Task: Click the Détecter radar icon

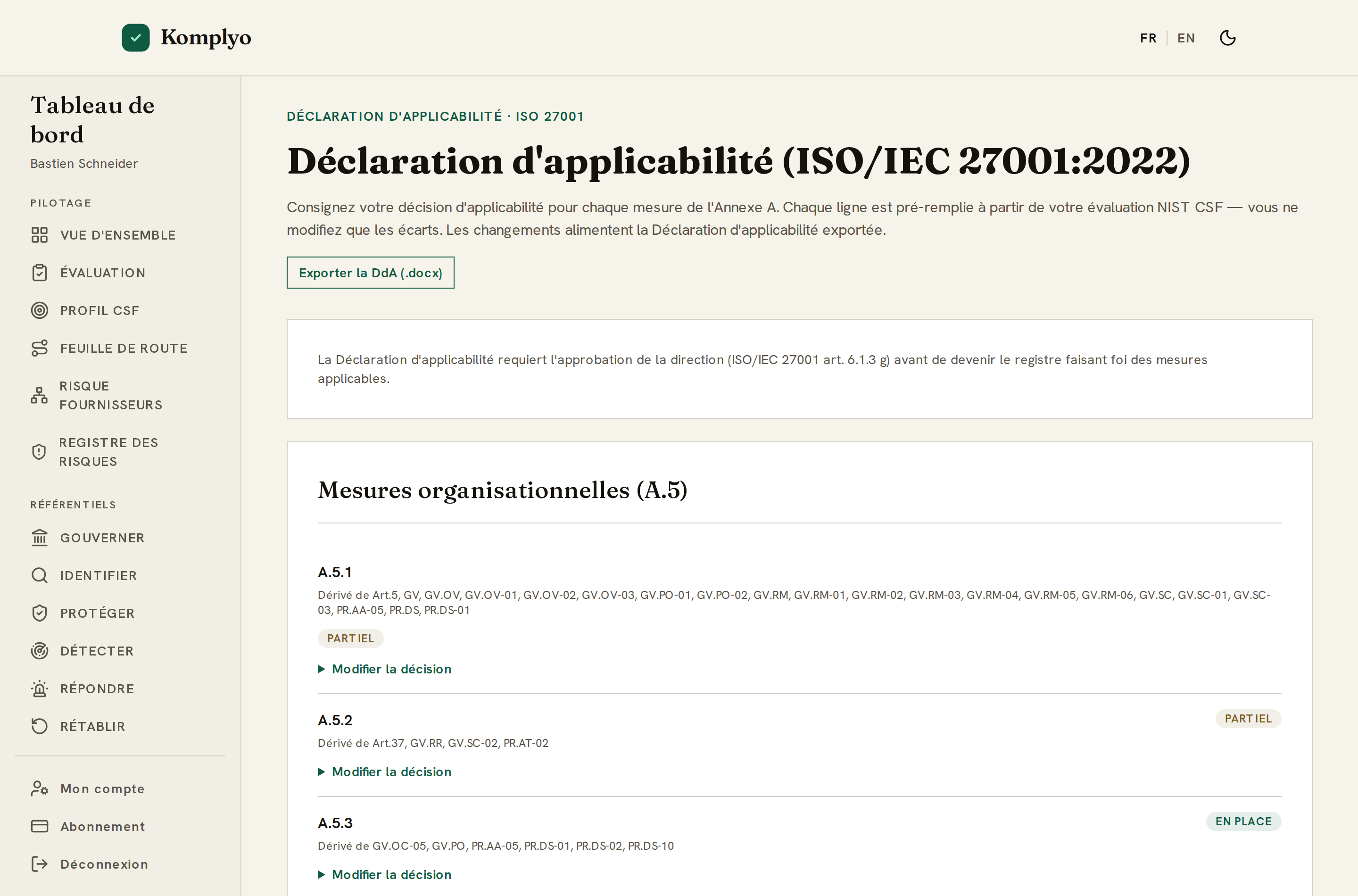Action: point(40,651)
